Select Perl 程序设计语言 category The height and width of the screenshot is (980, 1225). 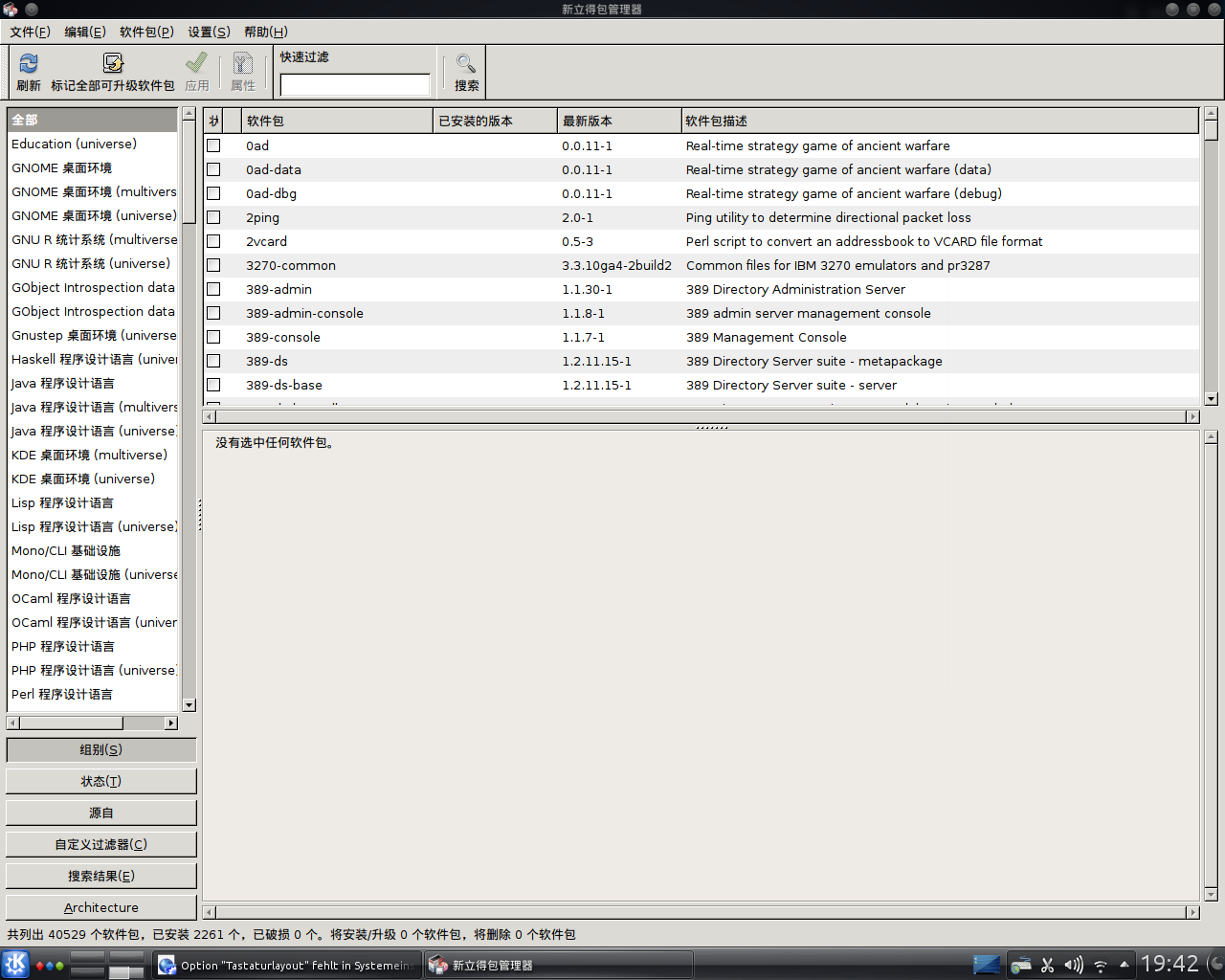tap(92, 694)
